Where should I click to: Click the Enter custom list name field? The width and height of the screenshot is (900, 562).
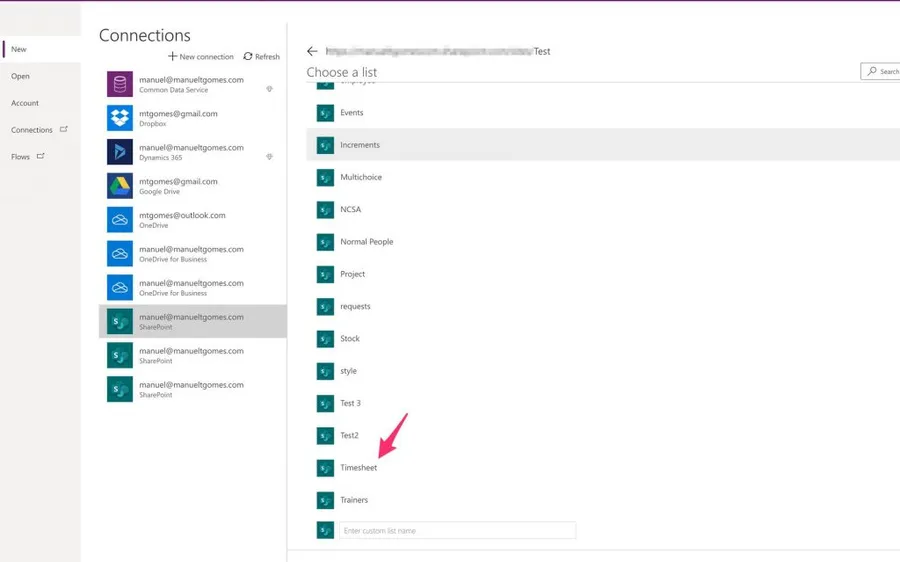457,531
